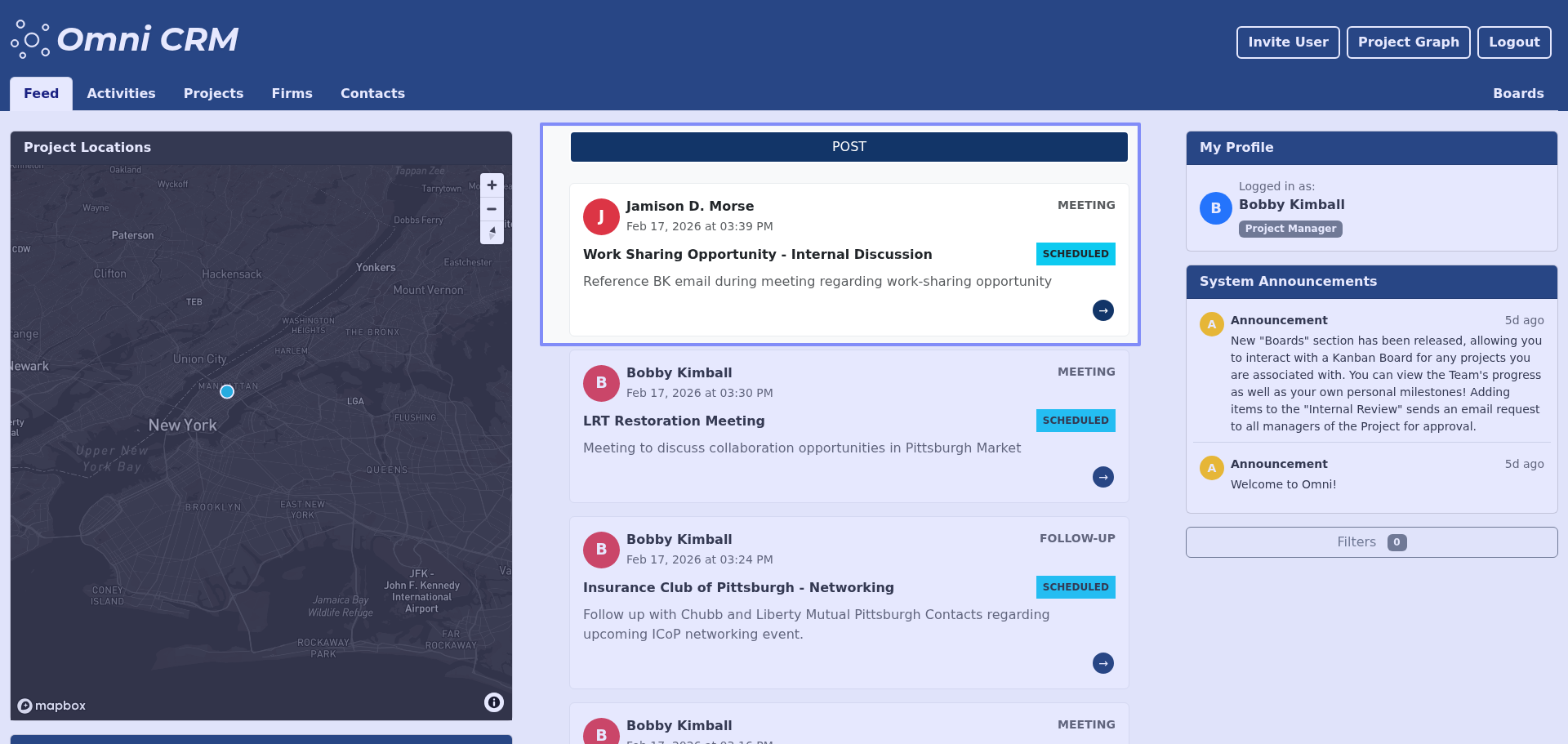Log out of Omni CRM
Screen dimensions: 1568x744
1513,42
